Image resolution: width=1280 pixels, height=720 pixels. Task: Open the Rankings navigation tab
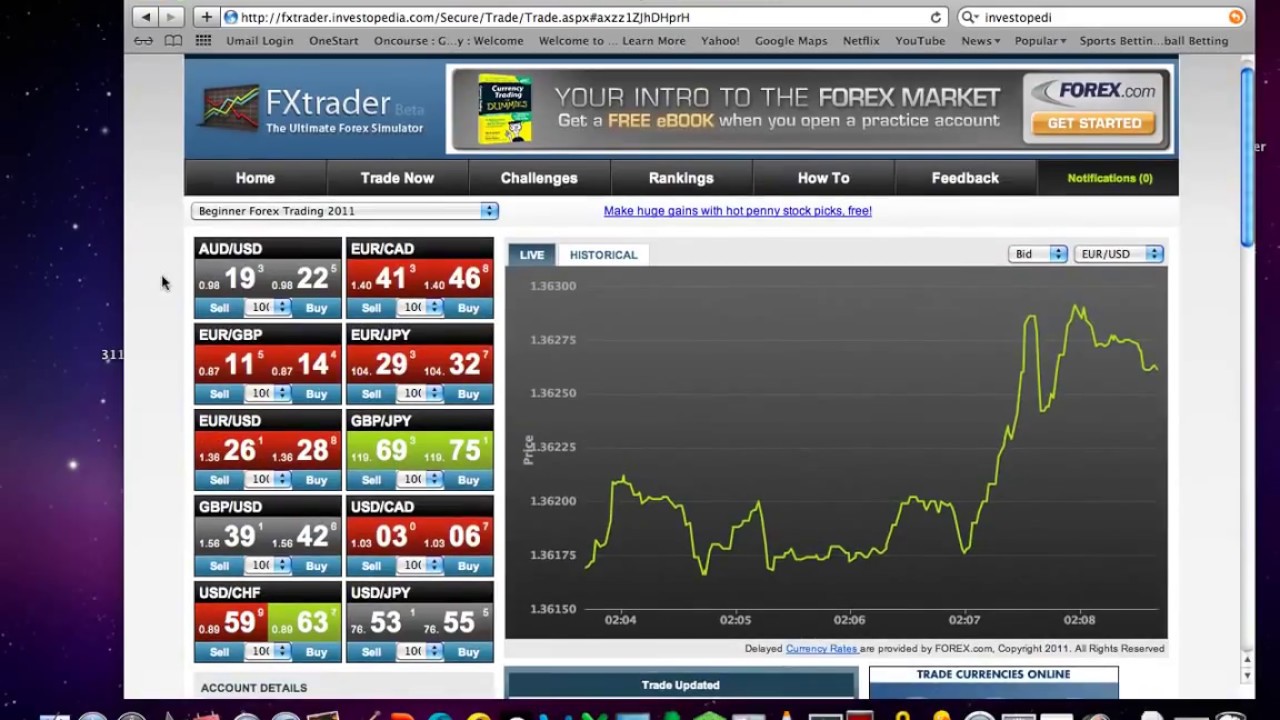(681, 178)
